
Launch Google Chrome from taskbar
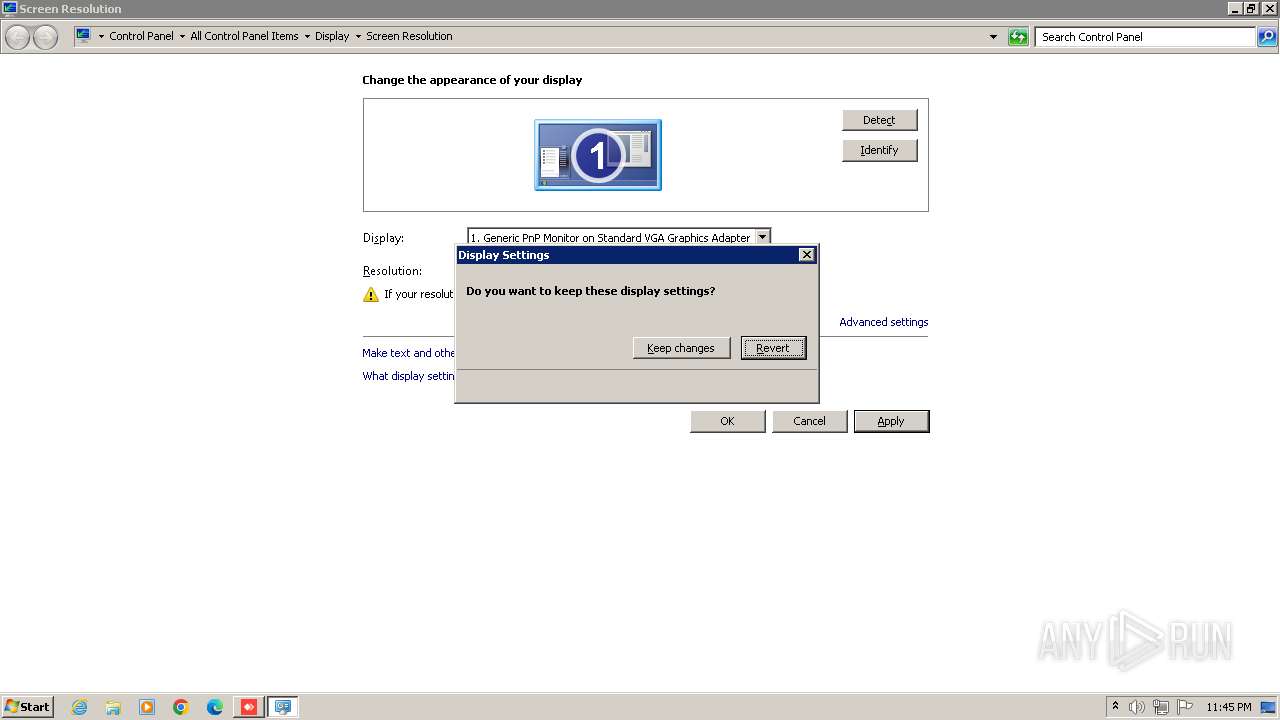(181, 707)
